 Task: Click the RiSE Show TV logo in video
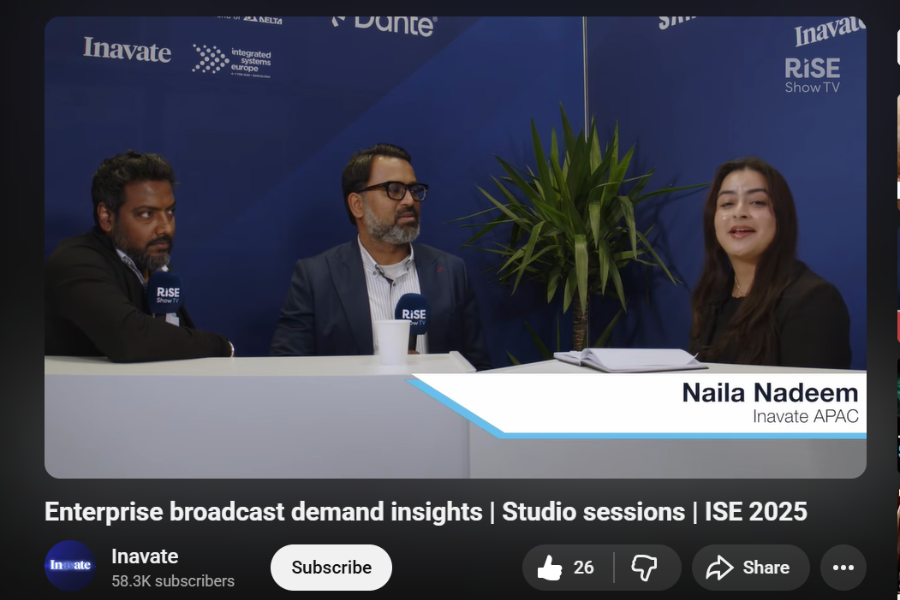tap(811, 75)
